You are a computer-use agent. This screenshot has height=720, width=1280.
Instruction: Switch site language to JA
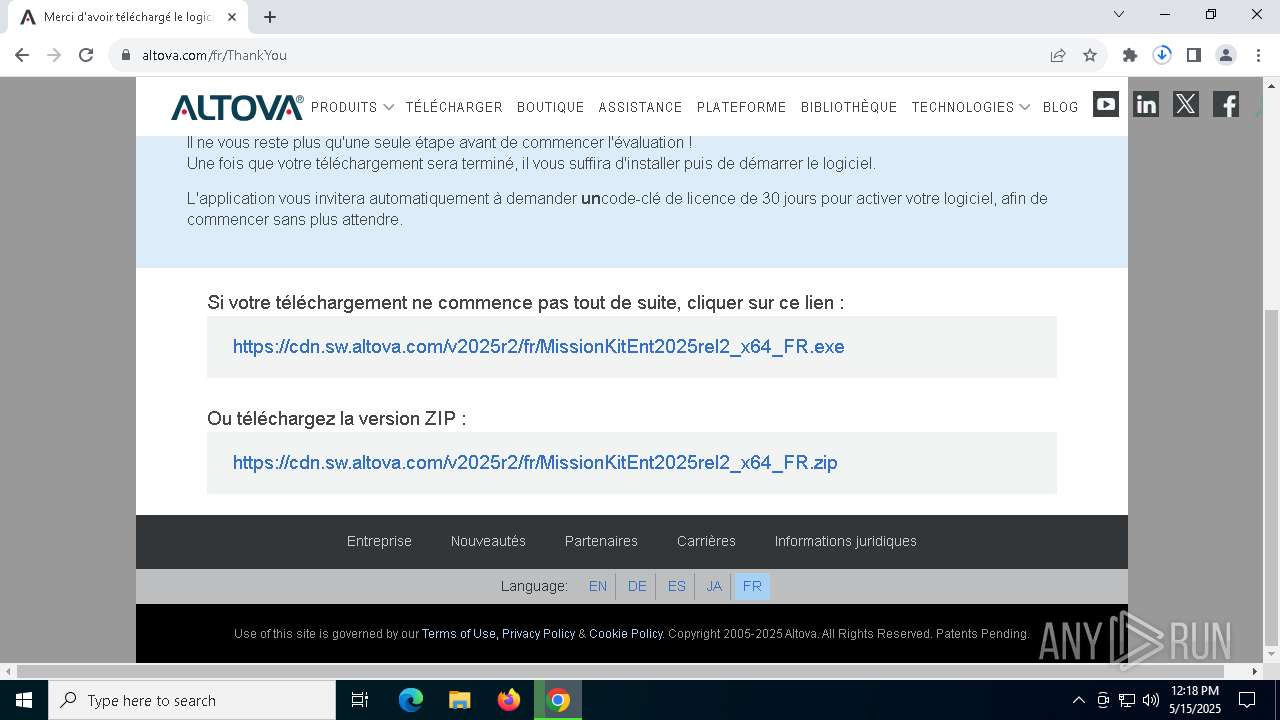(714, 586)
